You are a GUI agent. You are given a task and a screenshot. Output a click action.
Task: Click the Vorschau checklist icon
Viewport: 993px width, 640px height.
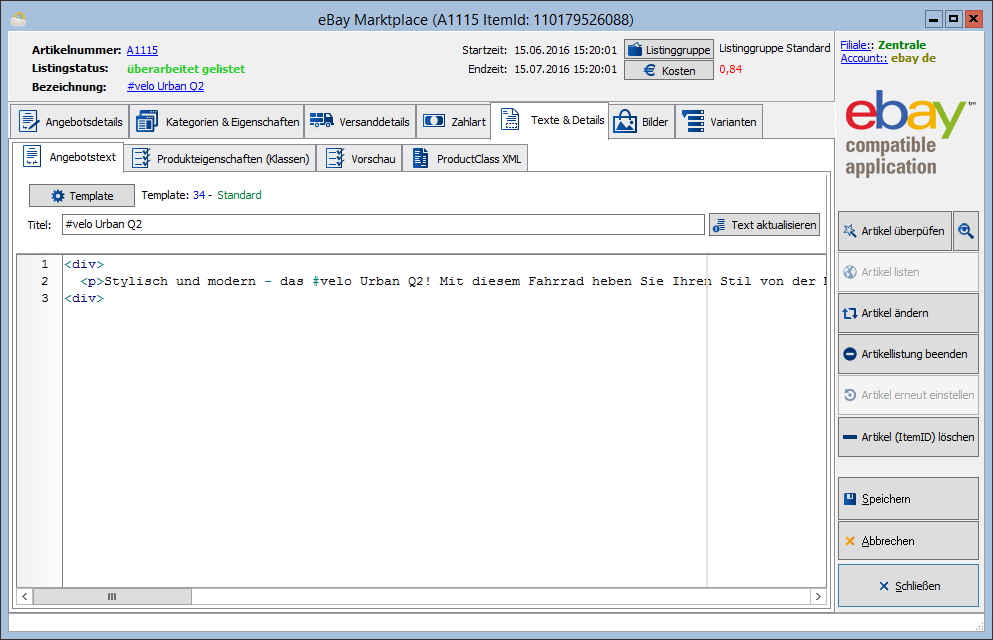(335, 158)
